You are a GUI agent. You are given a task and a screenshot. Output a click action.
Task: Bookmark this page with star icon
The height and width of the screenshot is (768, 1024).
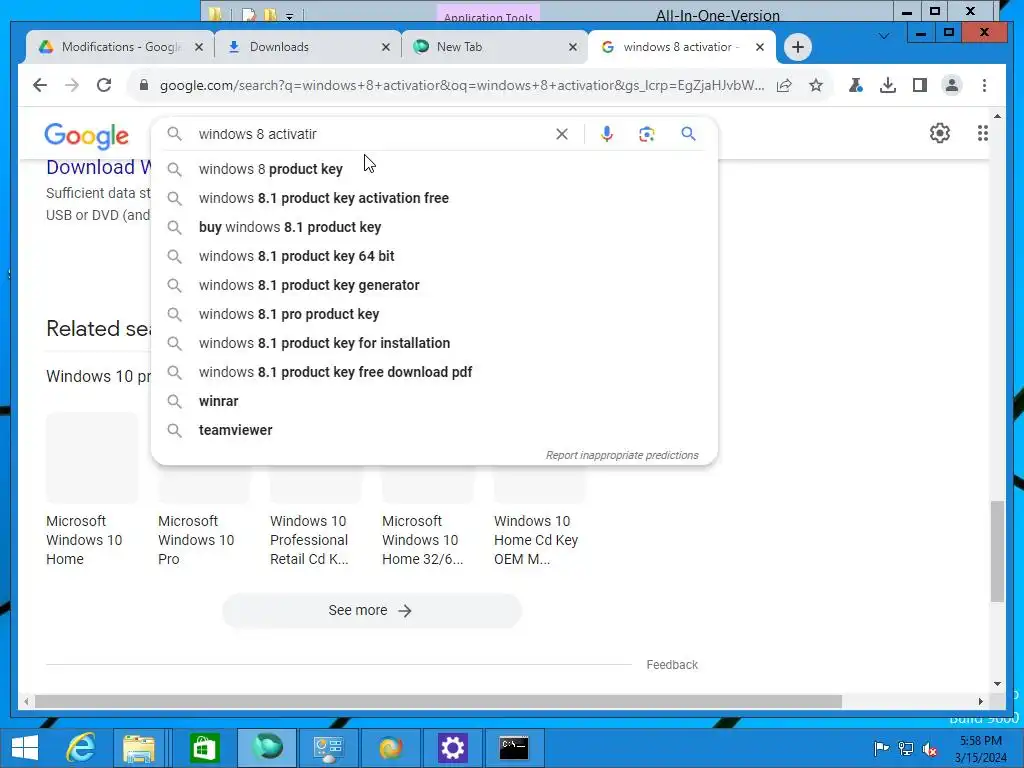pos(816,85)
